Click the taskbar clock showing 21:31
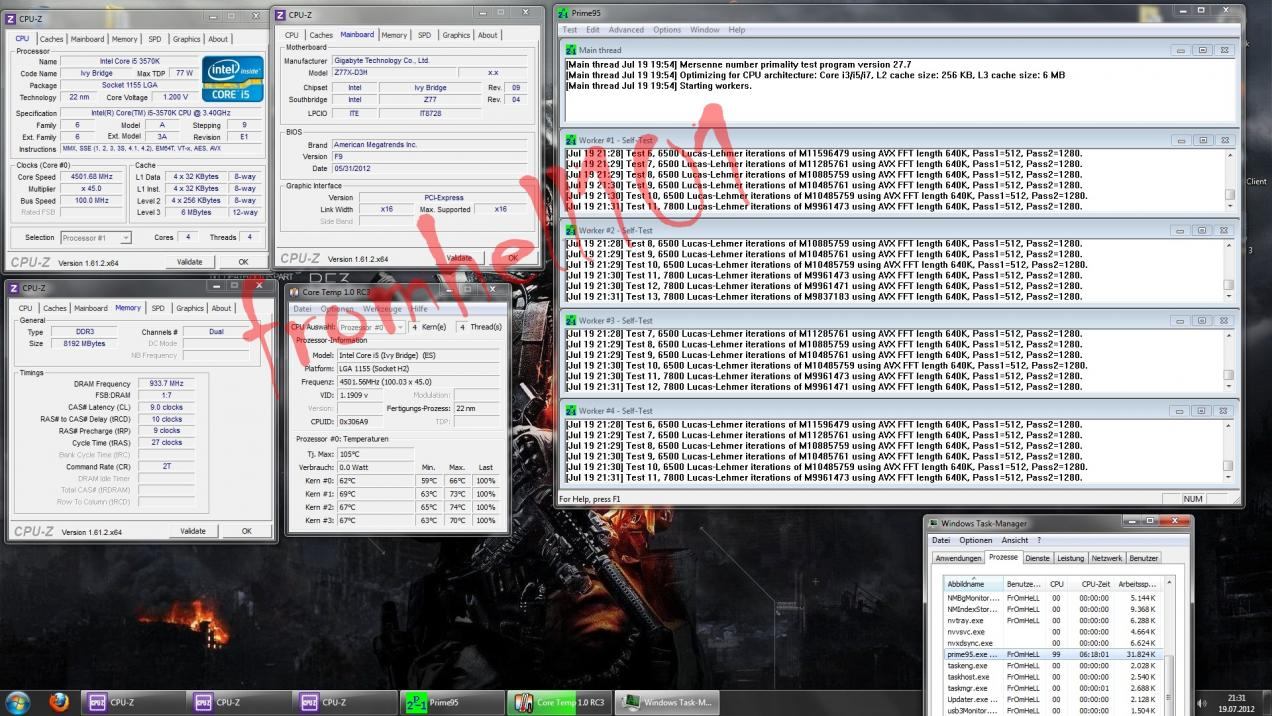The width and height of the screenshot is (1272, 716). (1237, 702)
